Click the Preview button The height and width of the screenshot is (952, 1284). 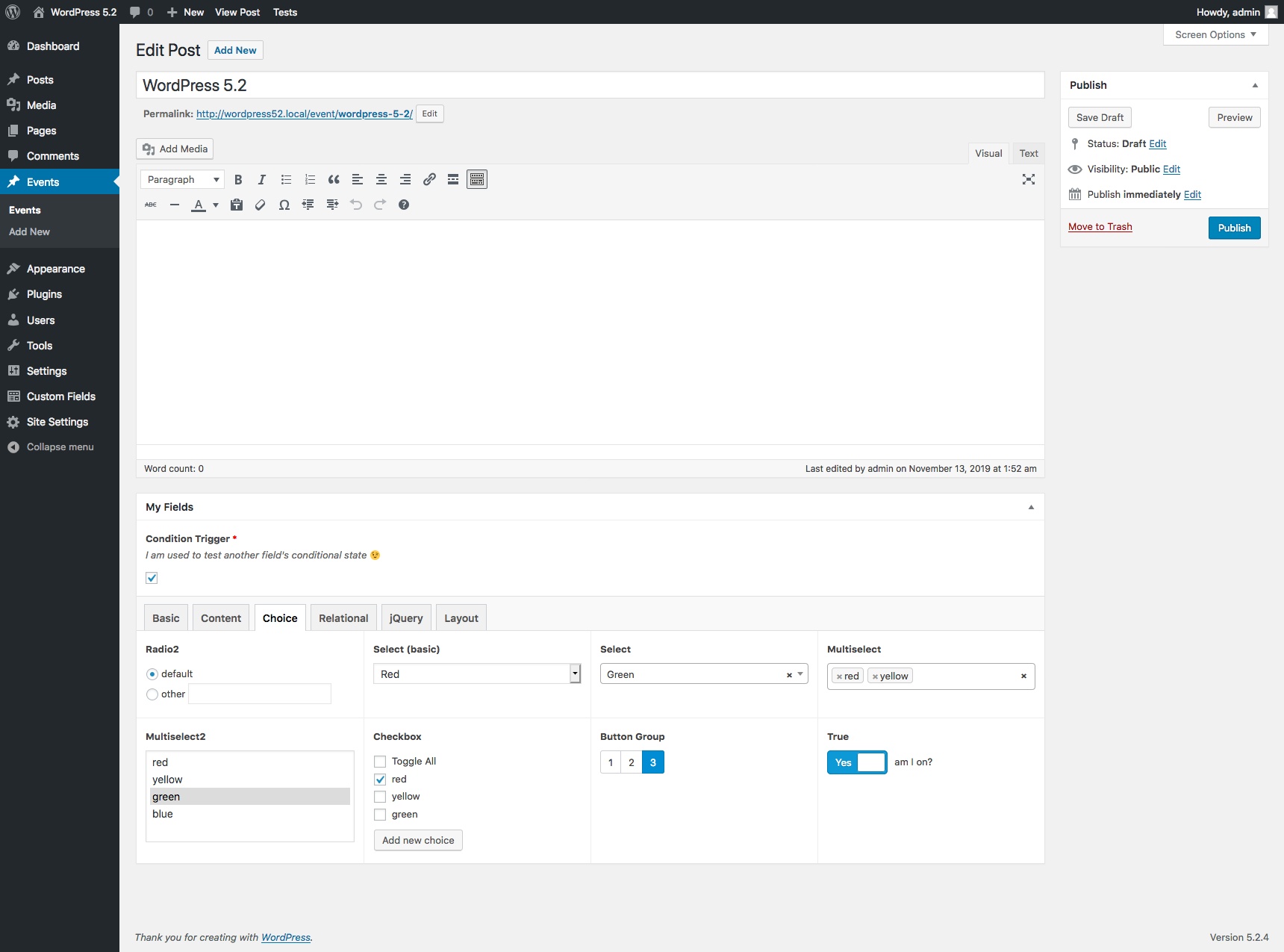pos(1234,117)
